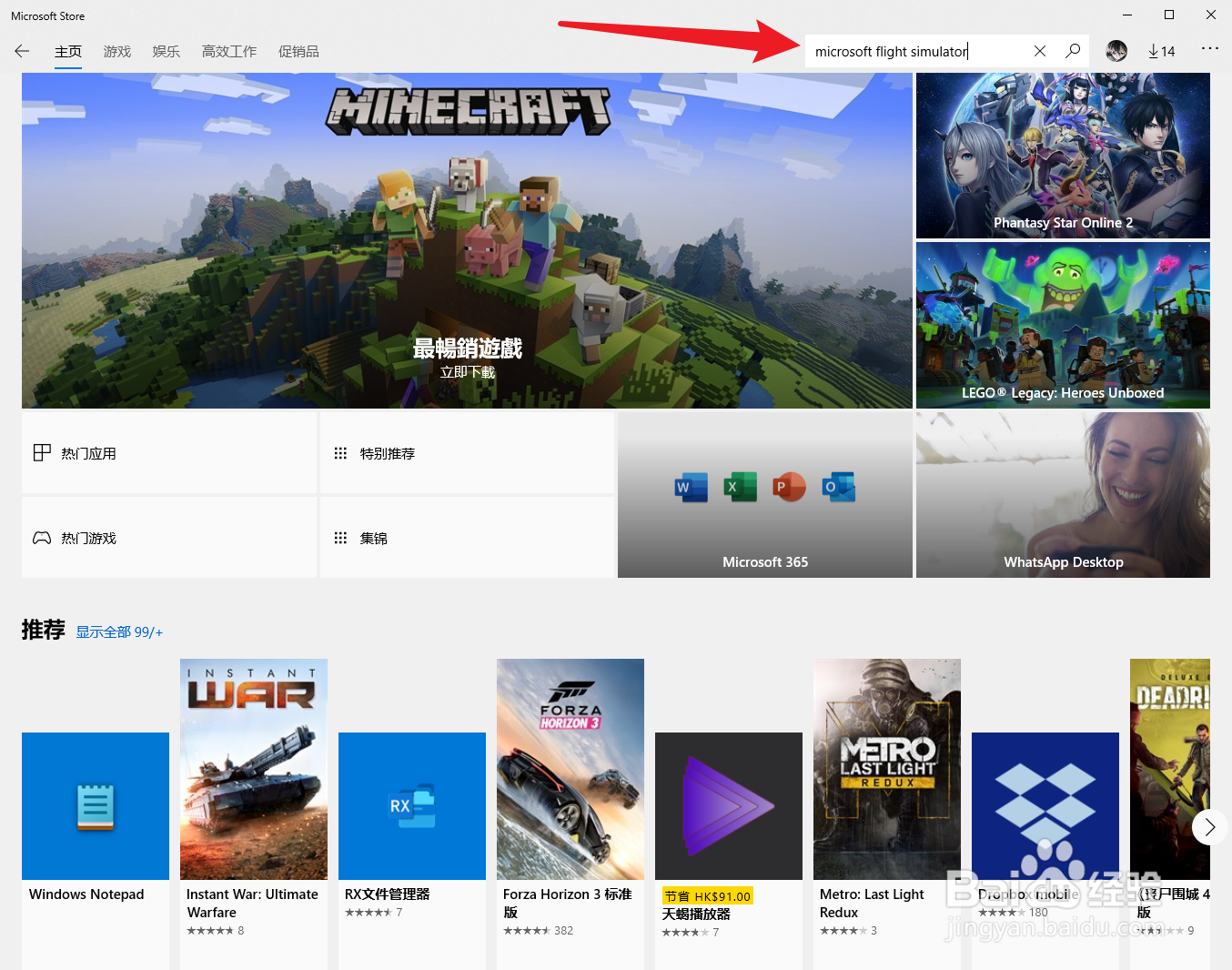Switch to the 游戏 tab

click(x=117, y=52)
